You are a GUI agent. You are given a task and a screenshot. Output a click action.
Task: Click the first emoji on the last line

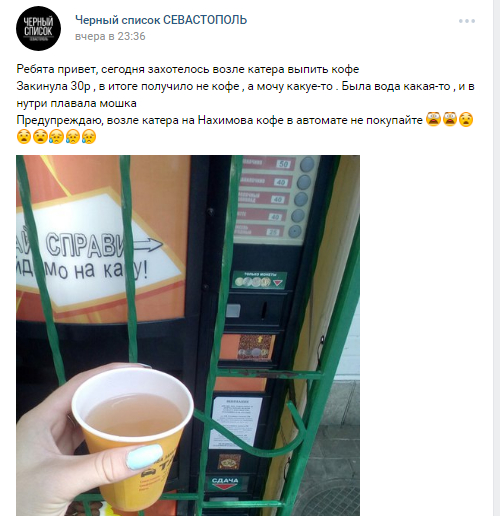24,137
